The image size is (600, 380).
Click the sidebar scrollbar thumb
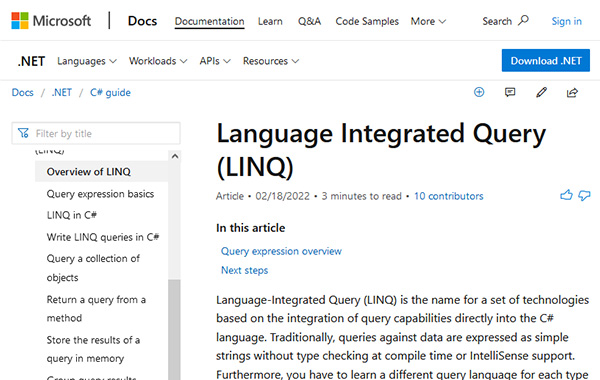click(174, 329)
